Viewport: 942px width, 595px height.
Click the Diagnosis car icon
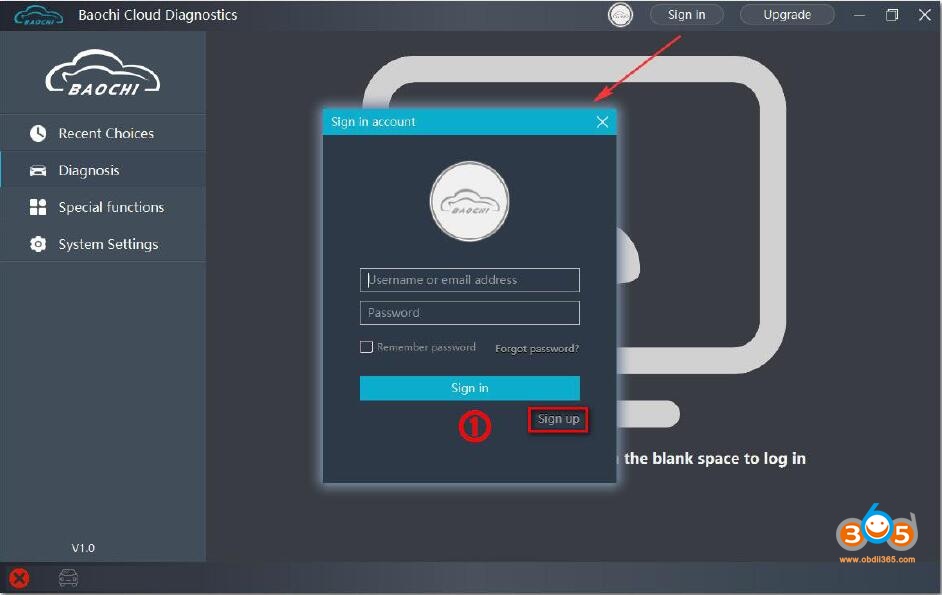(38, 171)
